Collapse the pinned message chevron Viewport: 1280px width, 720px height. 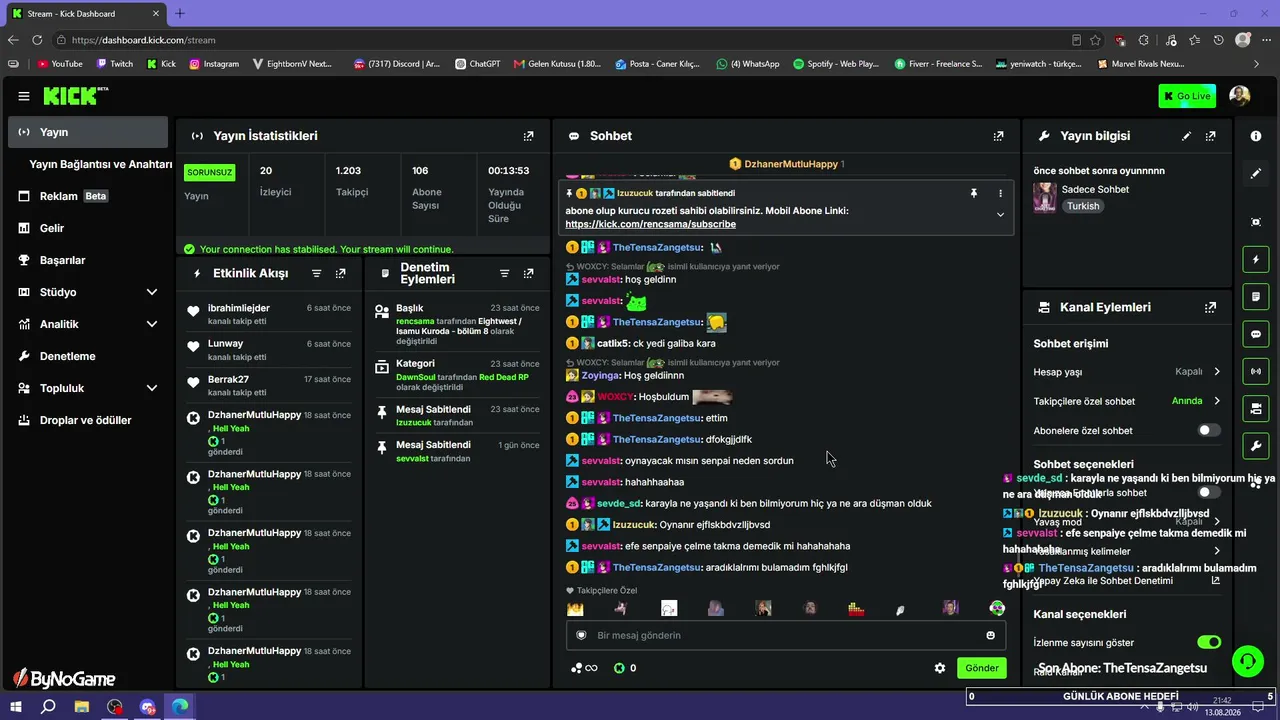(1000, 215)
